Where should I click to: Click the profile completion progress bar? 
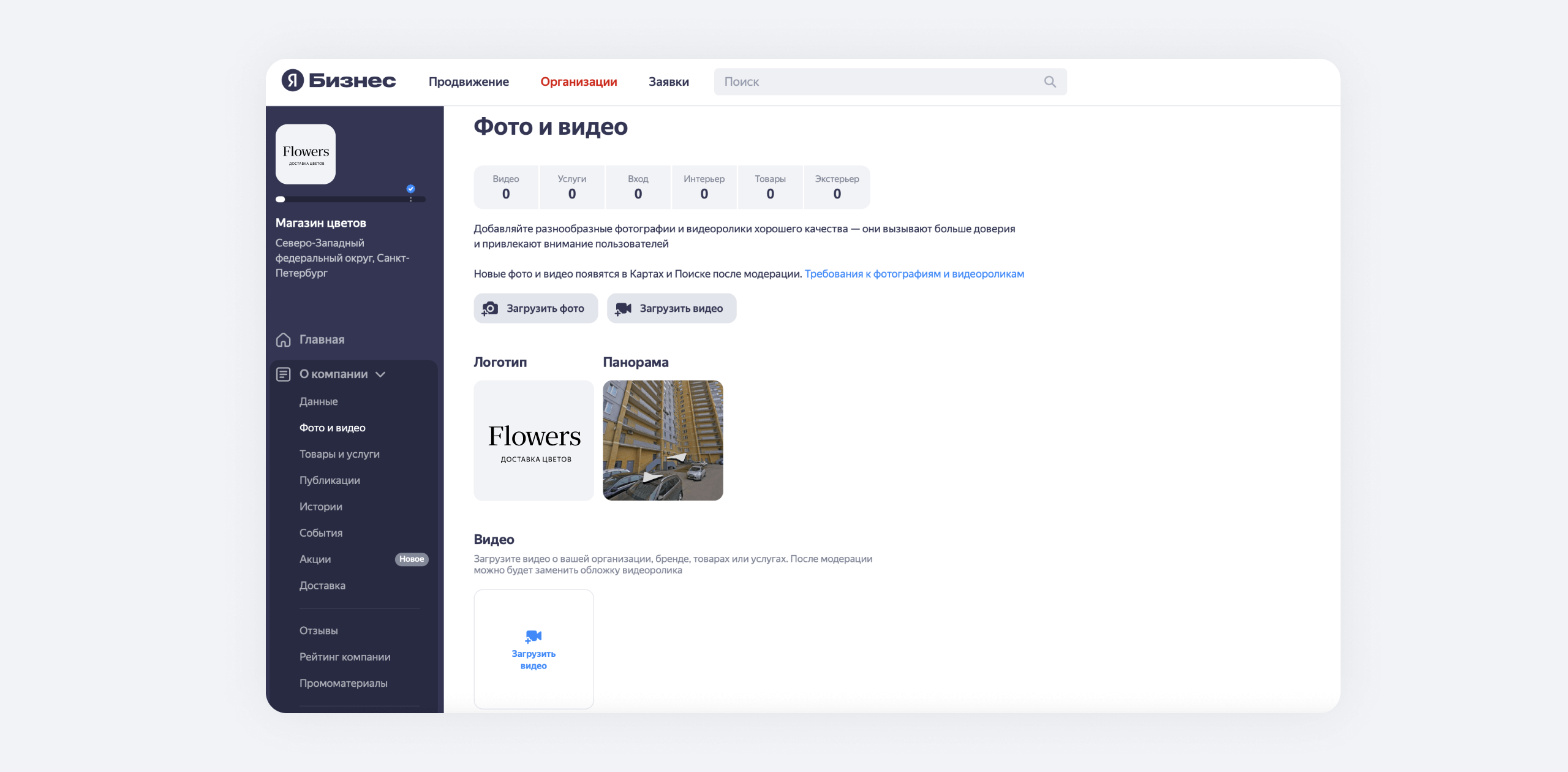[350, 199]
